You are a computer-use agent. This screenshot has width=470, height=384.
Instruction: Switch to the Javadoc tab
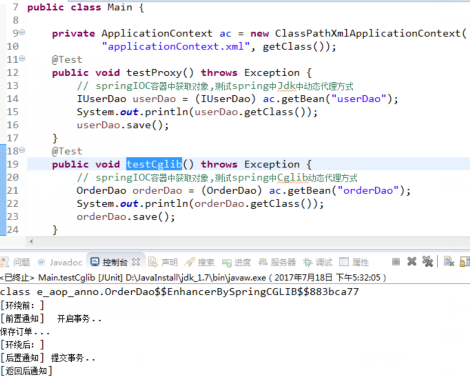[60, 262]
